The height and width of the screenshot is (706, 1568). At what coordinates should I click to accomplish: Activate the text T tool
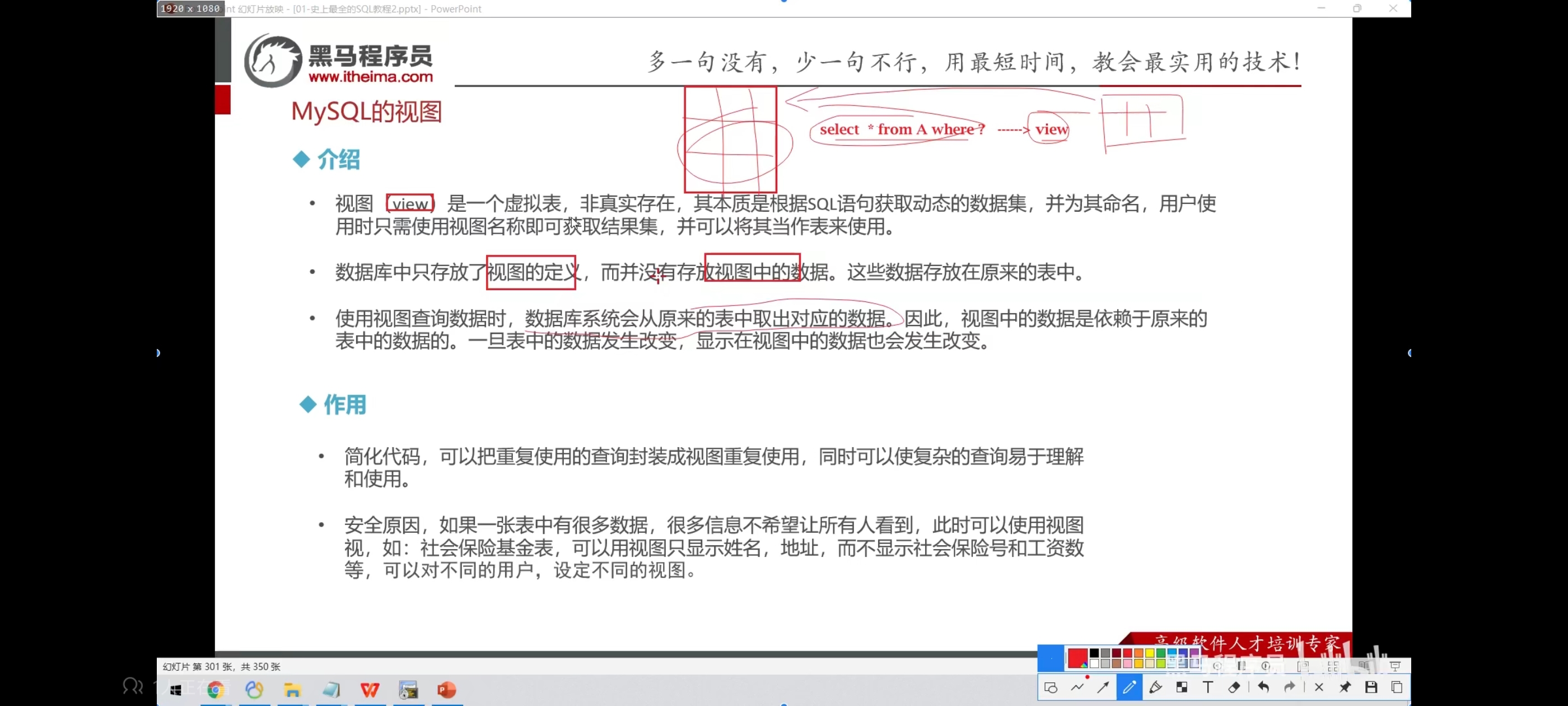(1208, 687)
